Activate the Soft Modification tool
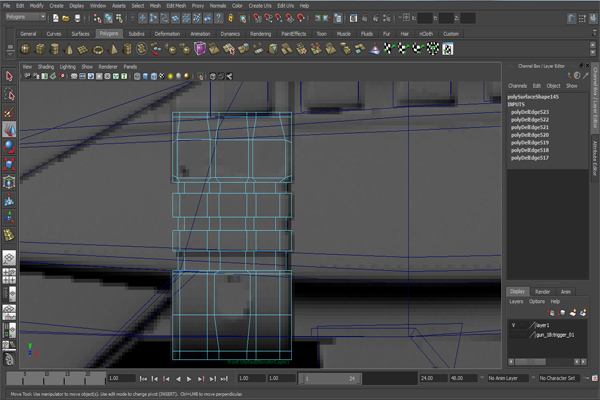 click(9, 200)
